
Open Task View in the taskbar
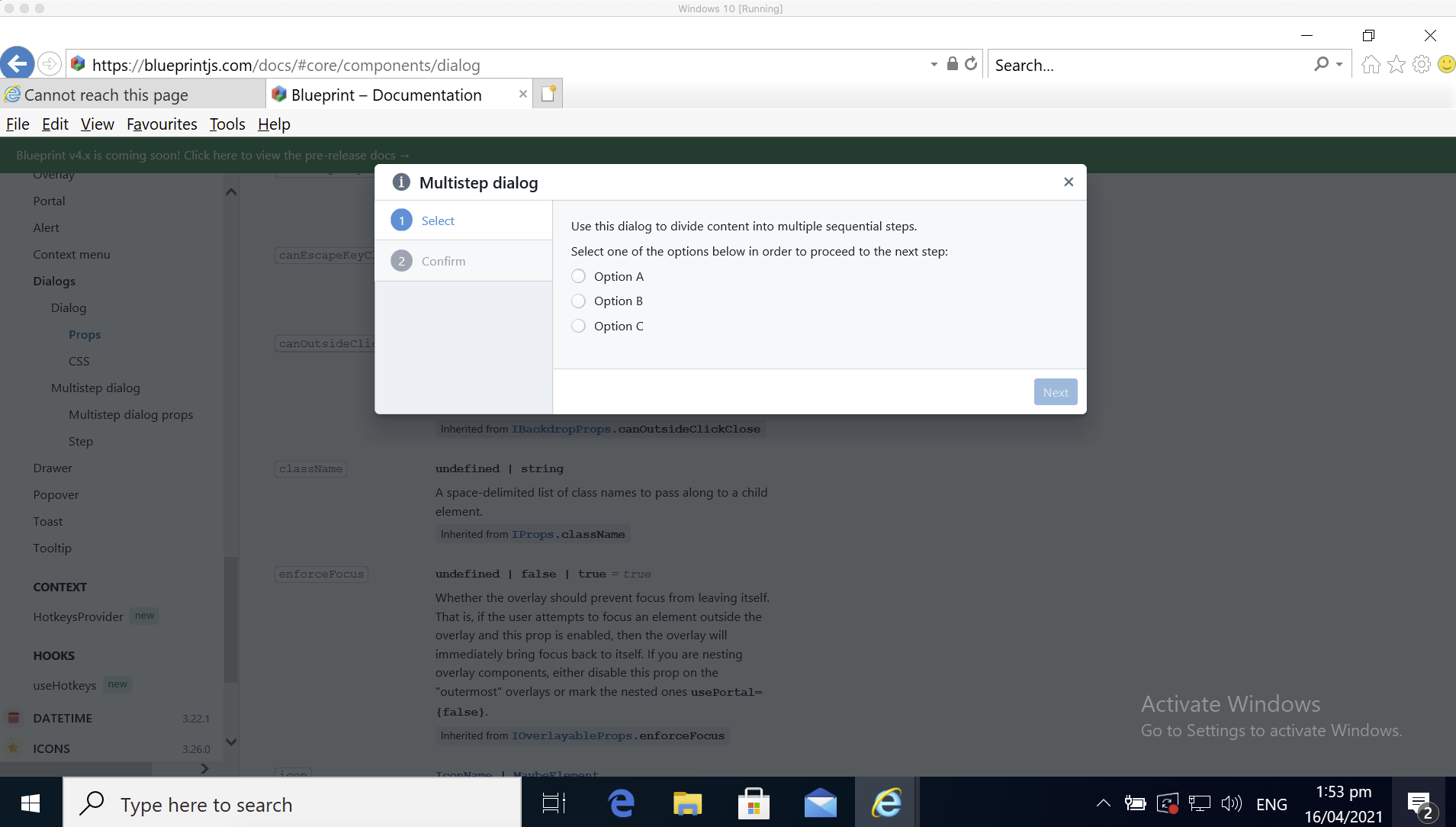(554, 803)
